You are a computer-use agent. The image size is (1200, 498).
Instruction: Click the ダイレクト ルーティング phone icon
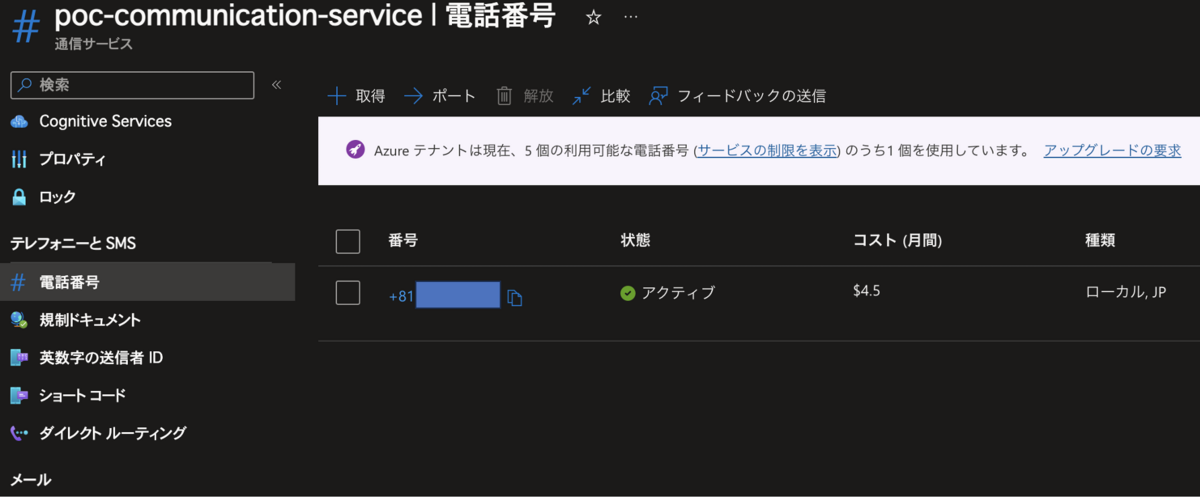click(x=18, y=433)
